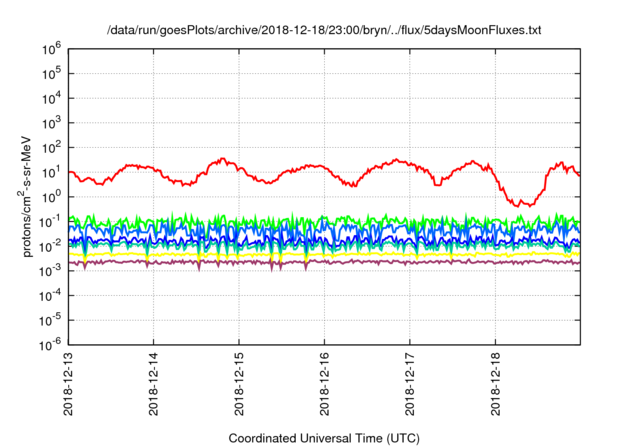Click the 10^-1 y-axis tick label
640x448 pixels.
pyautogui.click(x=51, y=222)
